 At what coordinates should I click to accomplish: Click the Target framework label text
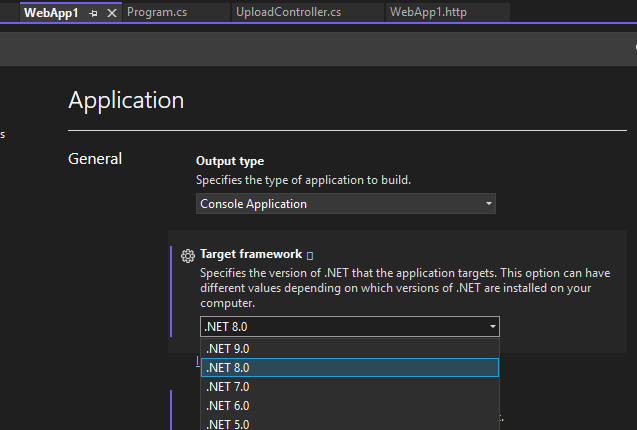tap(251, 255)
